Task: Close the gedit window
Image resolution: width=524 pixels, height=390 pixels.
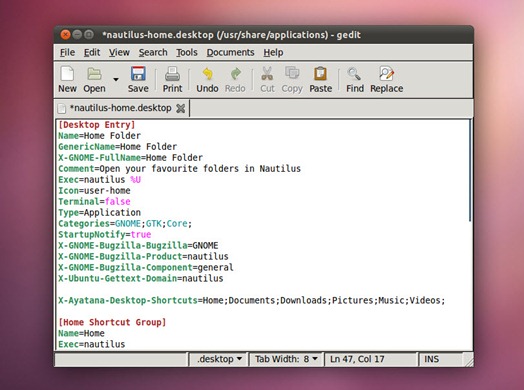Action: click(66, 34)
